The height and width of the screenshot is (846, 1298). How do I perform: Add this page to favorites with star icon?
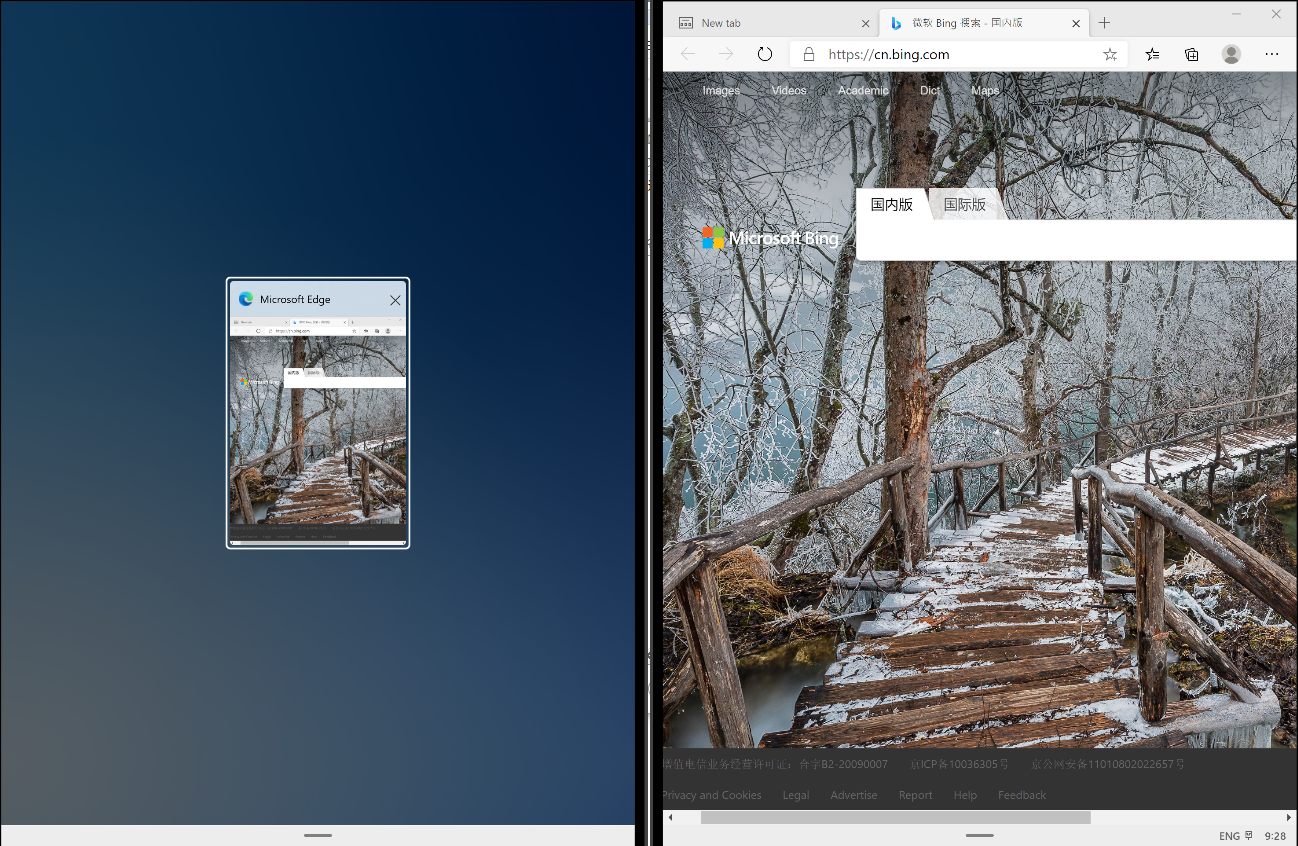coord(1110,55)
